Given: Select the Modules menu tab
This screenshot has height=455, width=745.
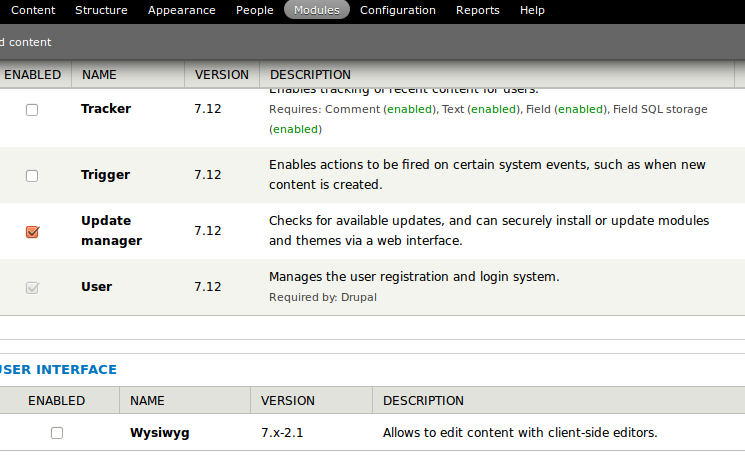Looking at the screenshot, I should 316,10.
